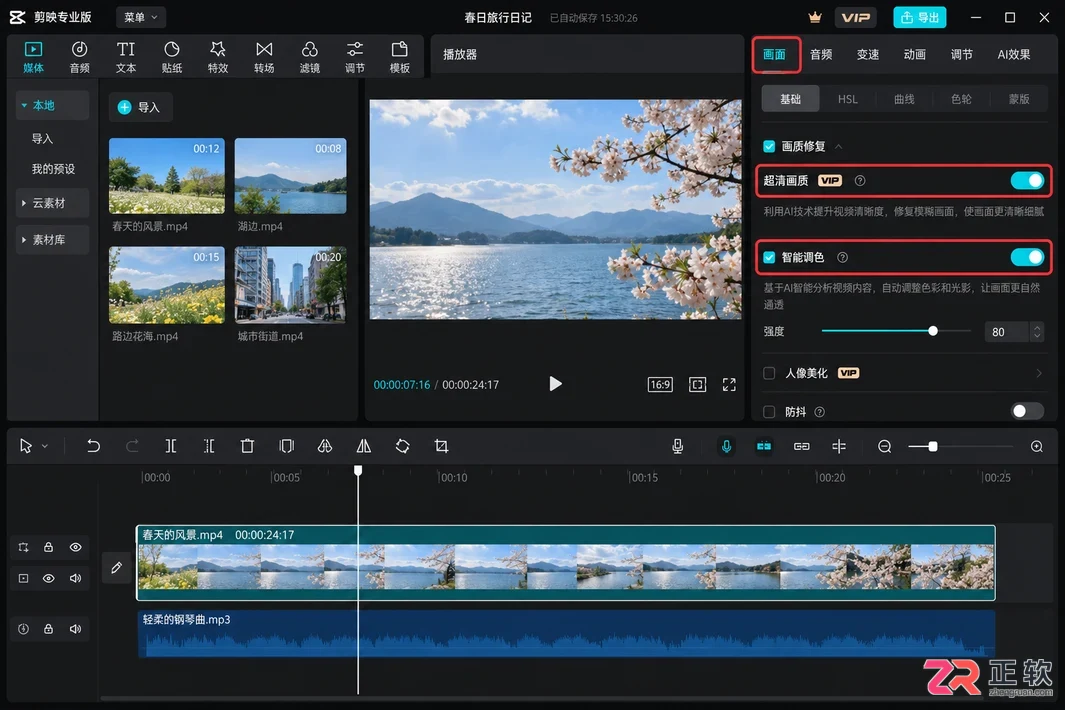Open the 滤镜 filters tab

pos(309,56)
